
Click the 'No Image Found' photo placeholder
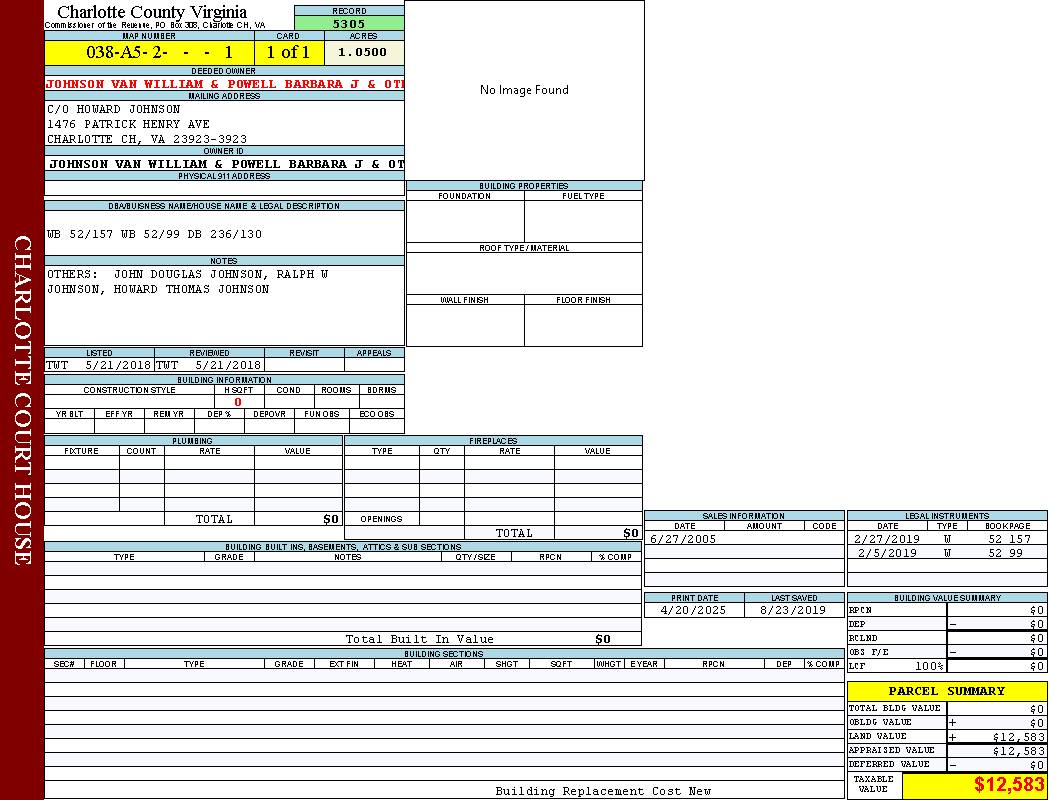524,90
